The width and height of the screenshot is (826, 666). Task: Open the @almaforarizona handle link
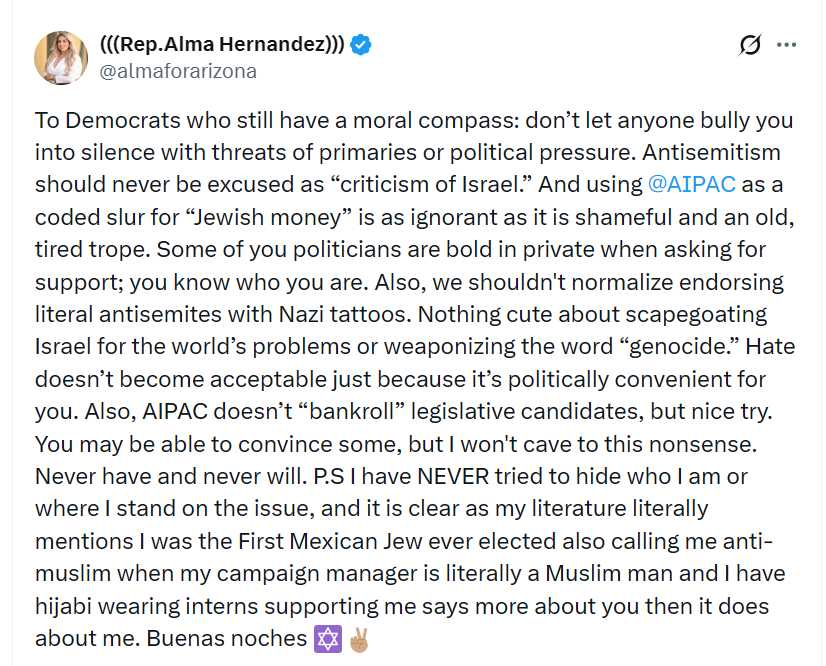click(x=178, y=71)
